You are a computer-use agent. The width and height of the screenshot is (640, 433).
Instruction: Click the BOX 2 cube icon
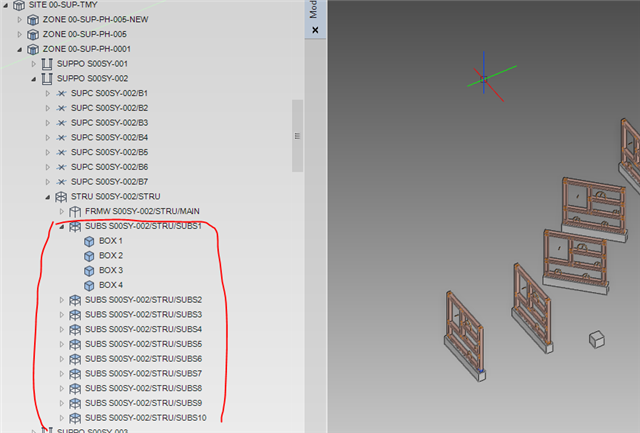[89, 256]
